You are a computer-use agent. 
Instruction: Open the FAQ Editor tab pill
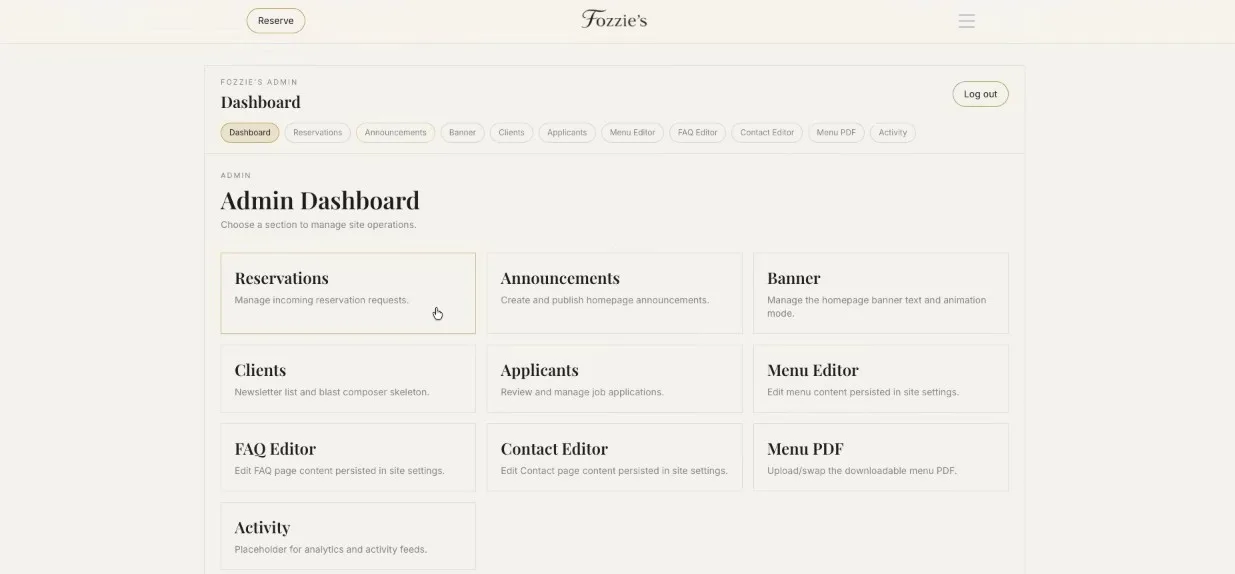tap(697, 132)
